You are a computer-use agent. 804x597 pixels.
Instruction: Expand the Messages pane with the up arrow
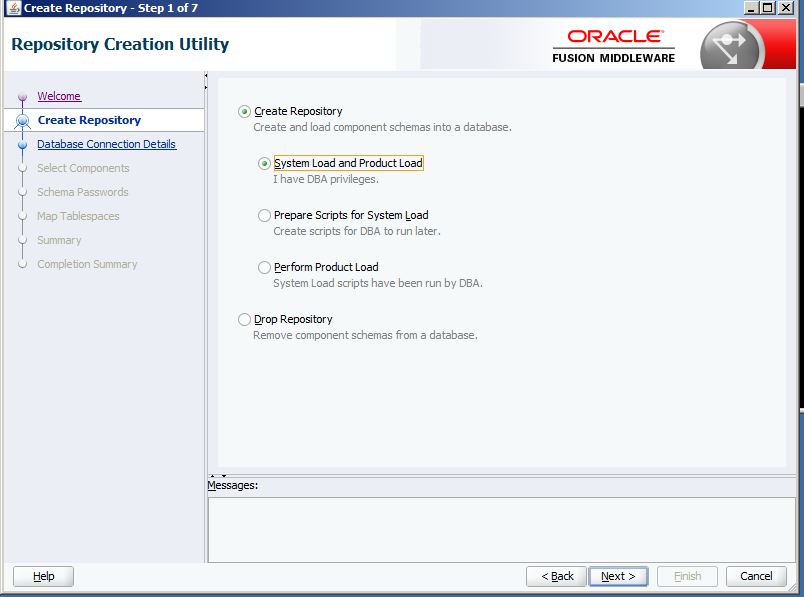(211, 475)
